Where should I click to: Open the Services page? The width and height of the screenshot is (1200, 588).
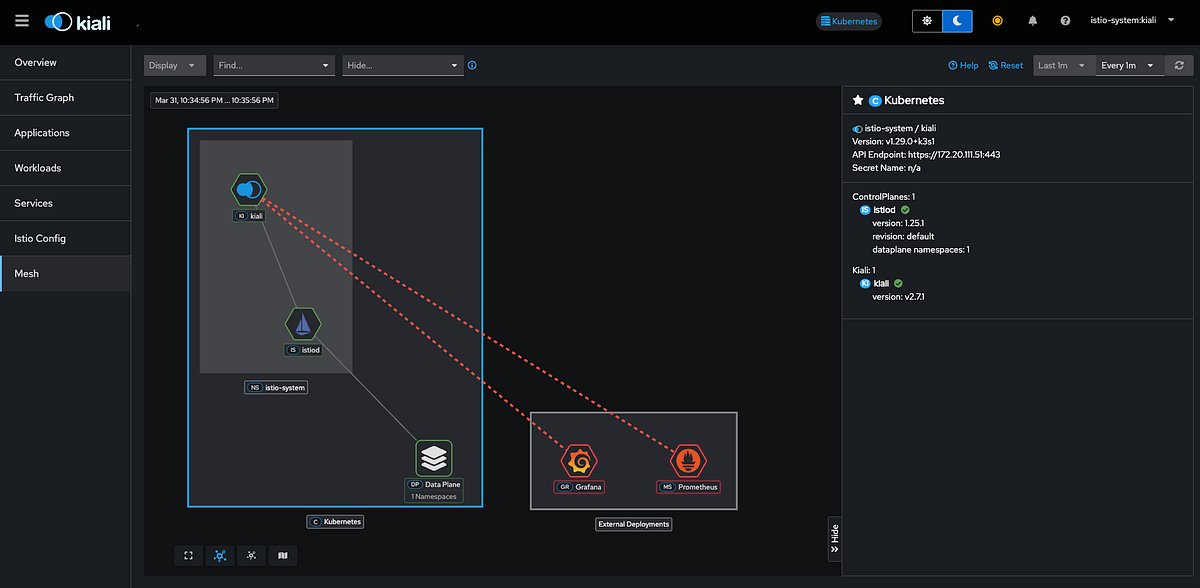(65, 203)
